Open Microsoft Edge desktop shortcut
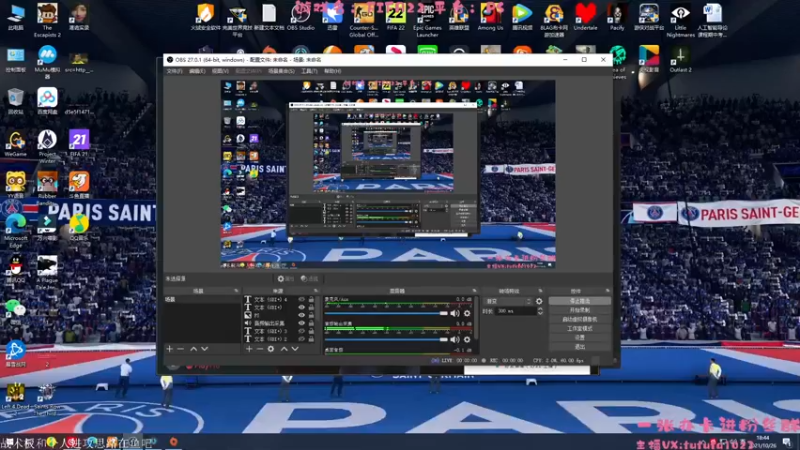 pos(15,231)
